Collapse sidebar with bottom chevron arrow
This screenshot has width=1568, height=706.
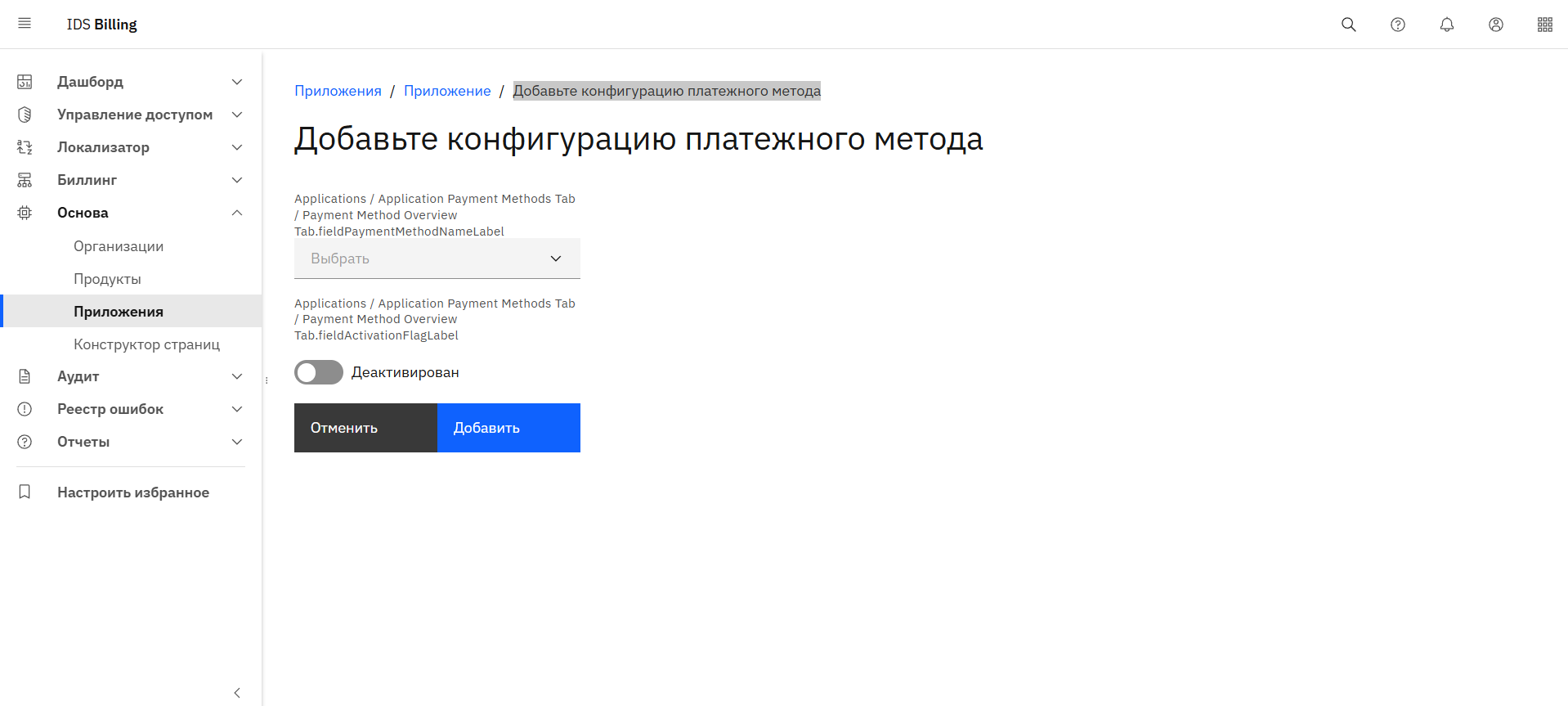coord(237,693)
